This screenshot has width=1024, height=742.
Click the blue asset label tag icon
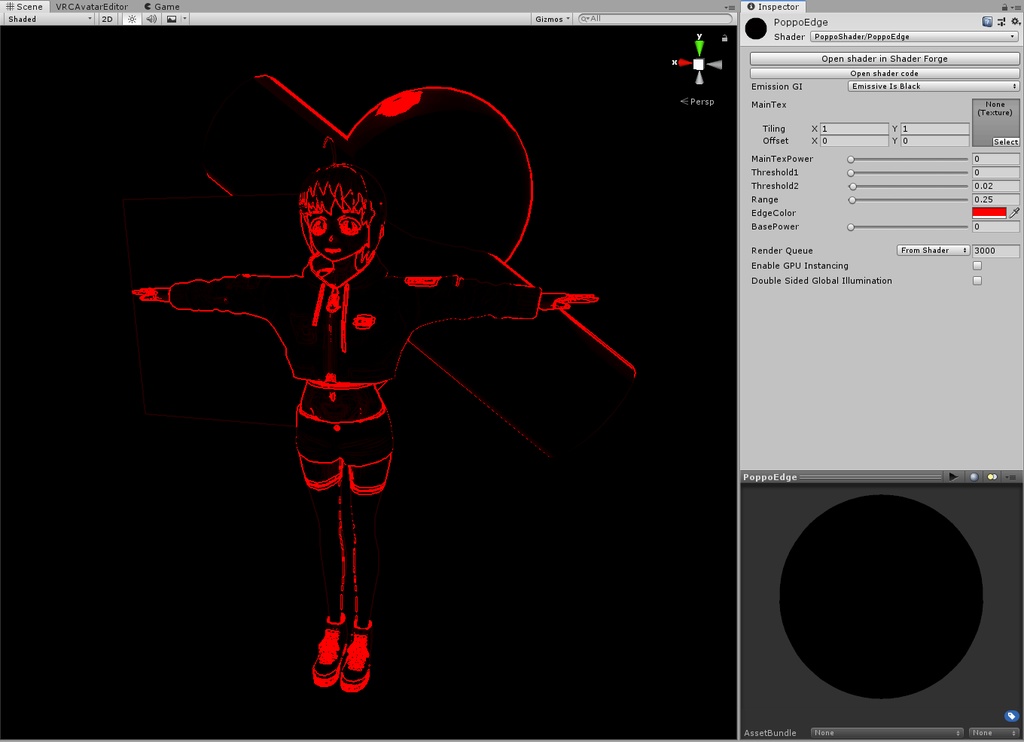[x=1012, y=716]
